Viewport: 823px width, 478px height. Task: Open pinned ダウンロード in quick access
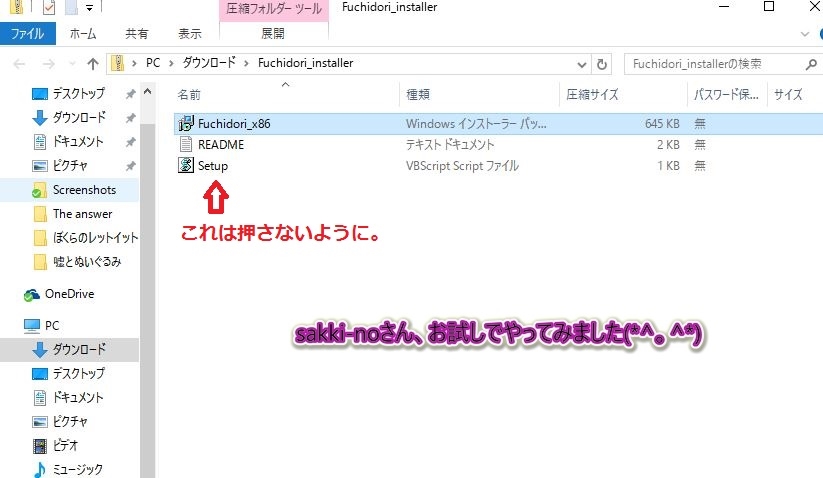(79, 118)
